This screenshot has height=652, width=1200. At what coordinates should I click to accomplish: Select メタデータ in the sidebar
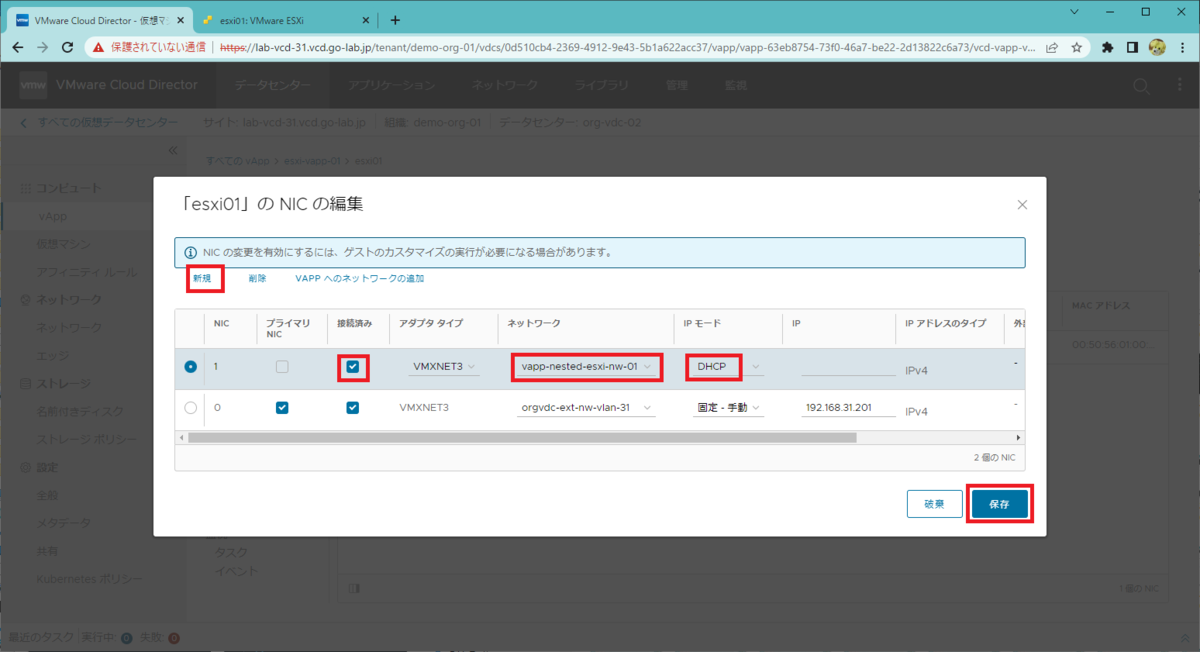(x=63, y=522)
